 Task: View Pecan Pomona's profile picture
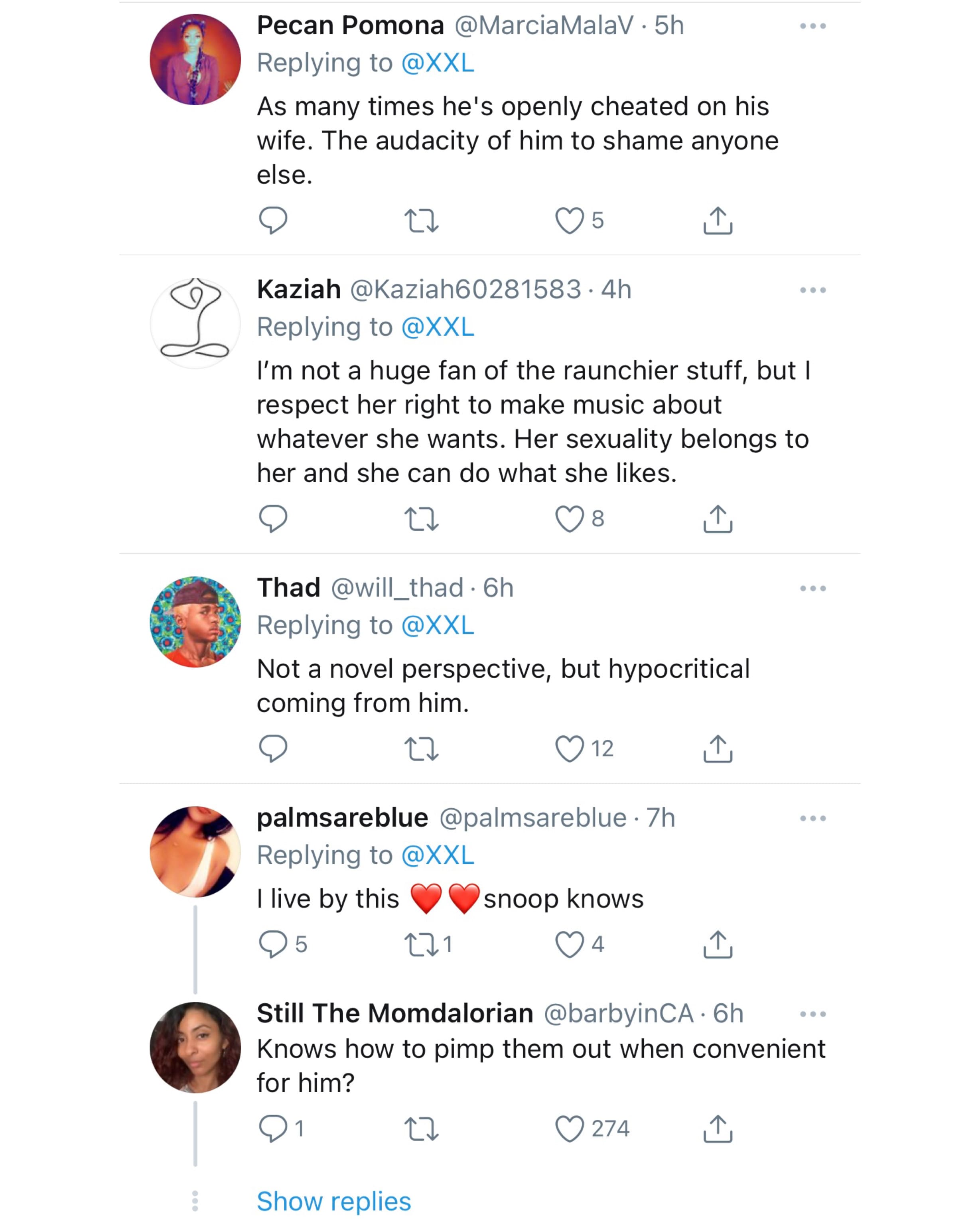(195, 60)
